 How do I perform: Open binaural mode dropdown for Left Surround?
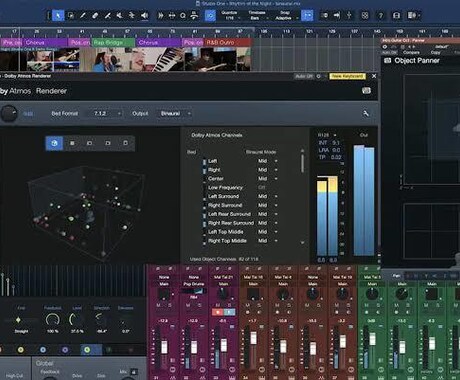[268, 196]
